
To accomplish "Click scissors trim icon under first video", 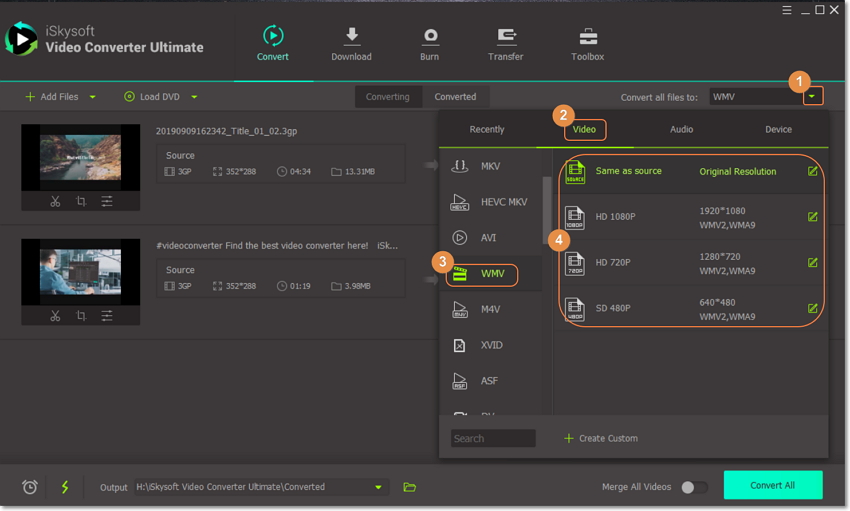I will [x=55, y=201].
